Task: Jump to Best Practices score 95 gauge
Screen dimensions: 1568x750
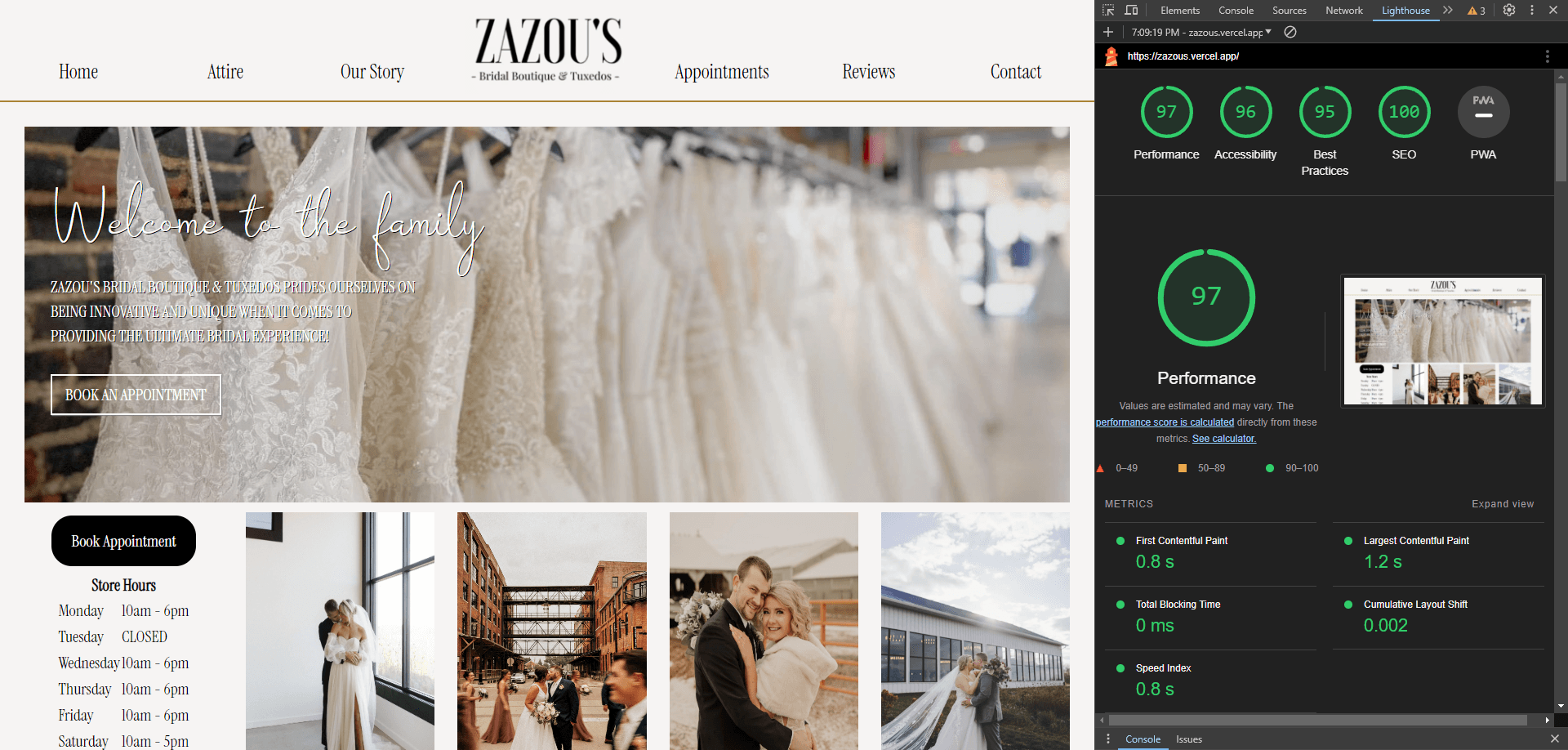Action: pos(1325,112)
